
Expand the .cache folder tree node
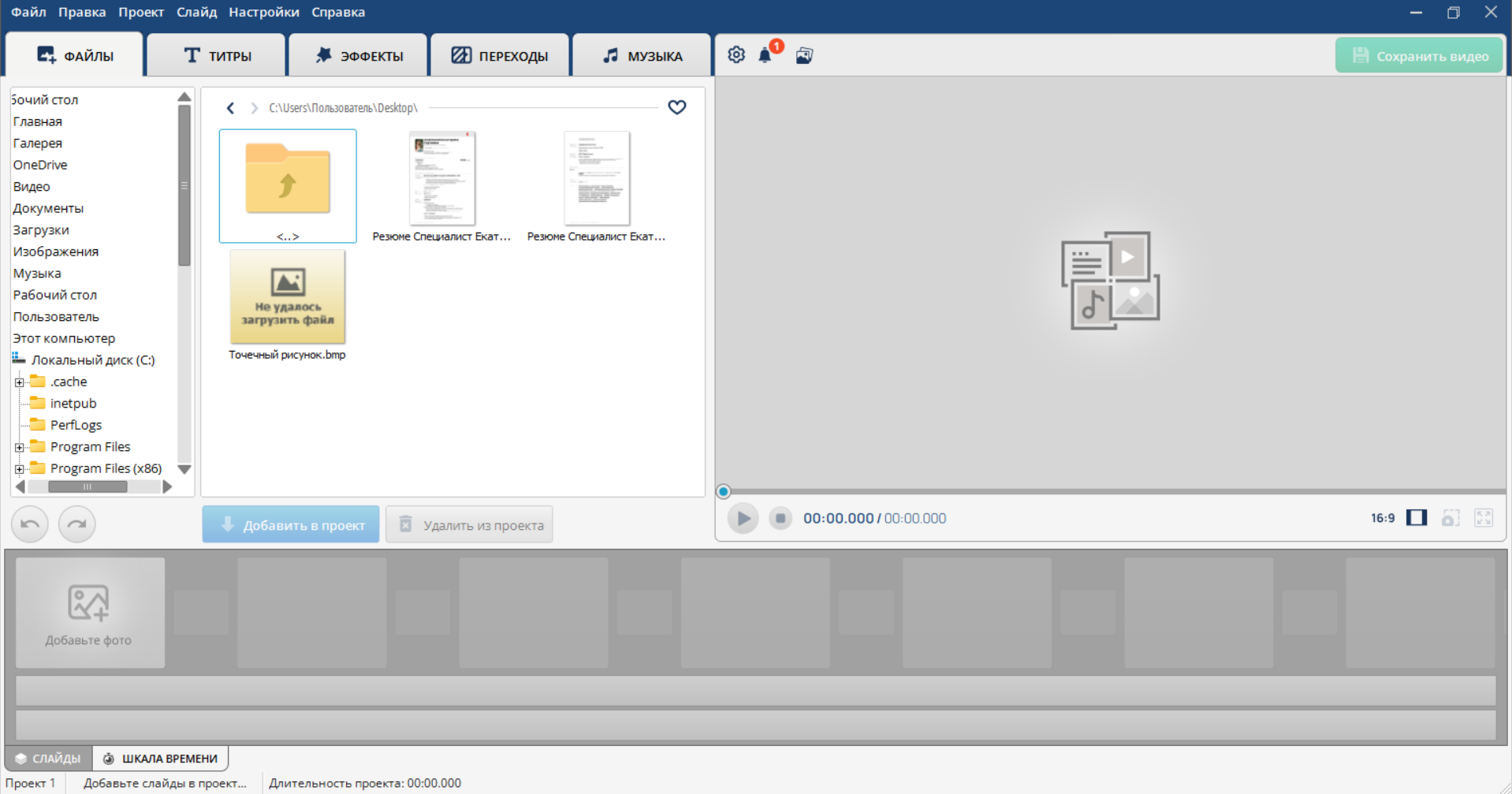coord(20,382)
